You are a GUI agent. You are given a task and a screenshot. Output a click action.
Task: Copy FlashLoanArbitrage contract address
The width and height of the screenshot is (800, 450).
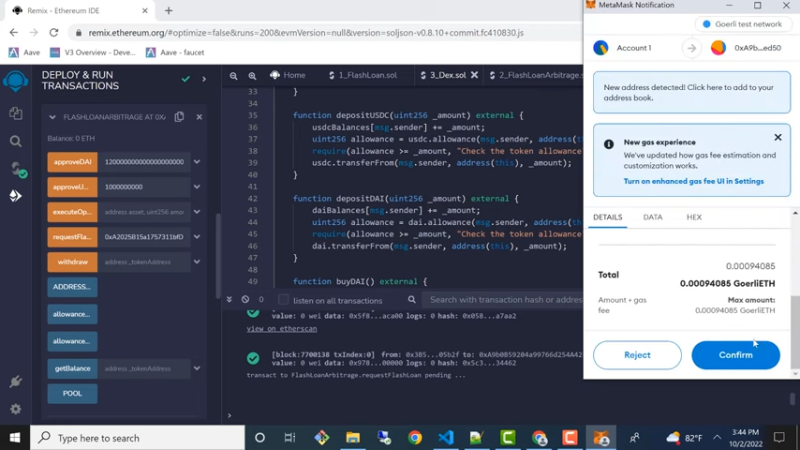click(179, 117)
